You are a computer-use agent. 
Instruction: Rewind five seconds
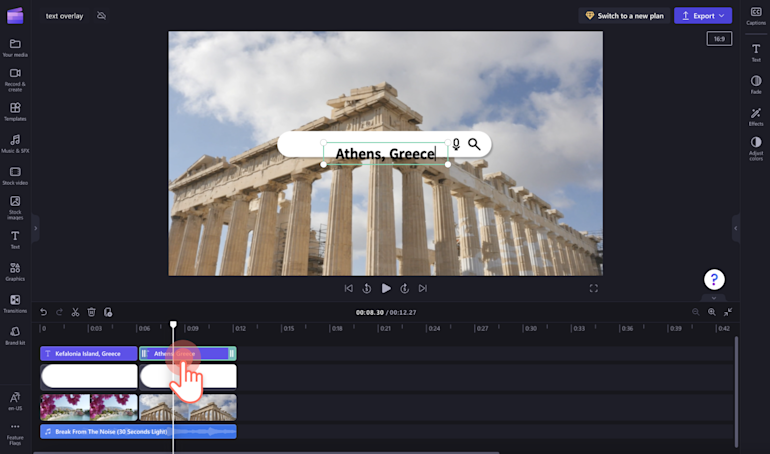(366, 289)
